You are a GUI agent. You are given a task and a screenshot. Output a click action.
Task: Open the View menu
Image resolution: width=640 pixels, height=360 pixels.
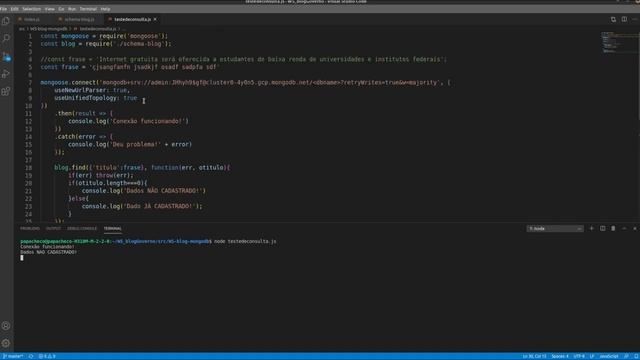[x=49, y=9]
